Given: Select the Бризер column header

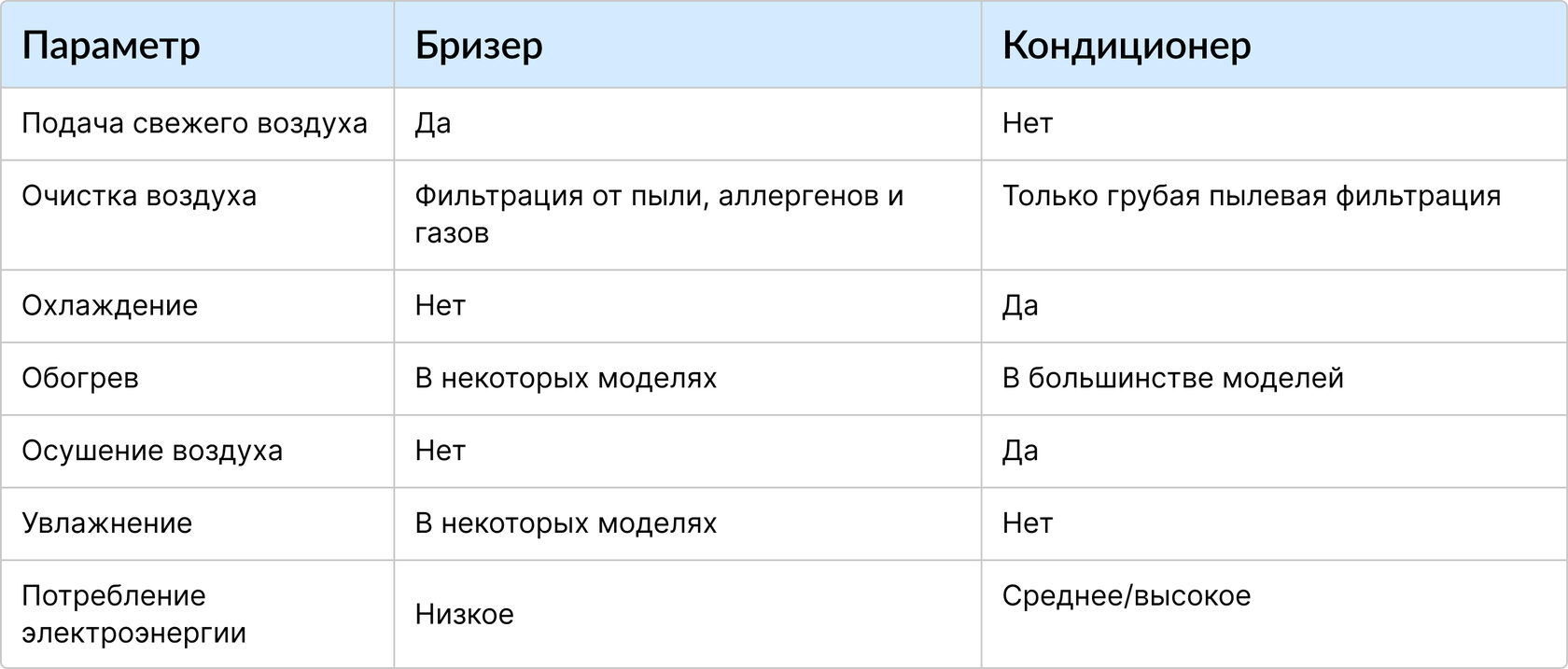Looking at the screenshot, I should point(479,46).
